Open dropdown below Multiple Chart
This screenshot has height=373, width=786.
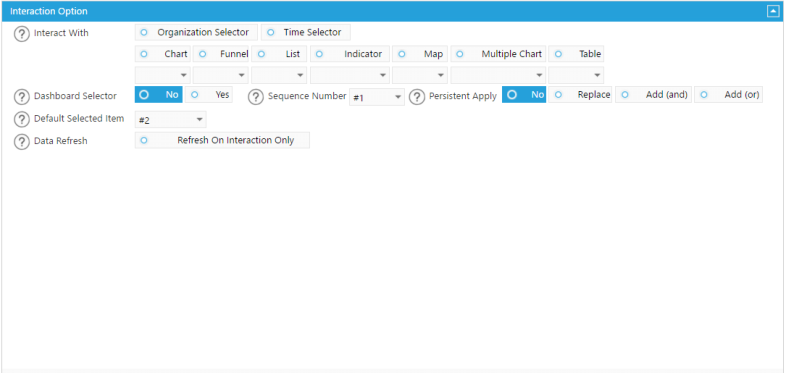[498, 75]
